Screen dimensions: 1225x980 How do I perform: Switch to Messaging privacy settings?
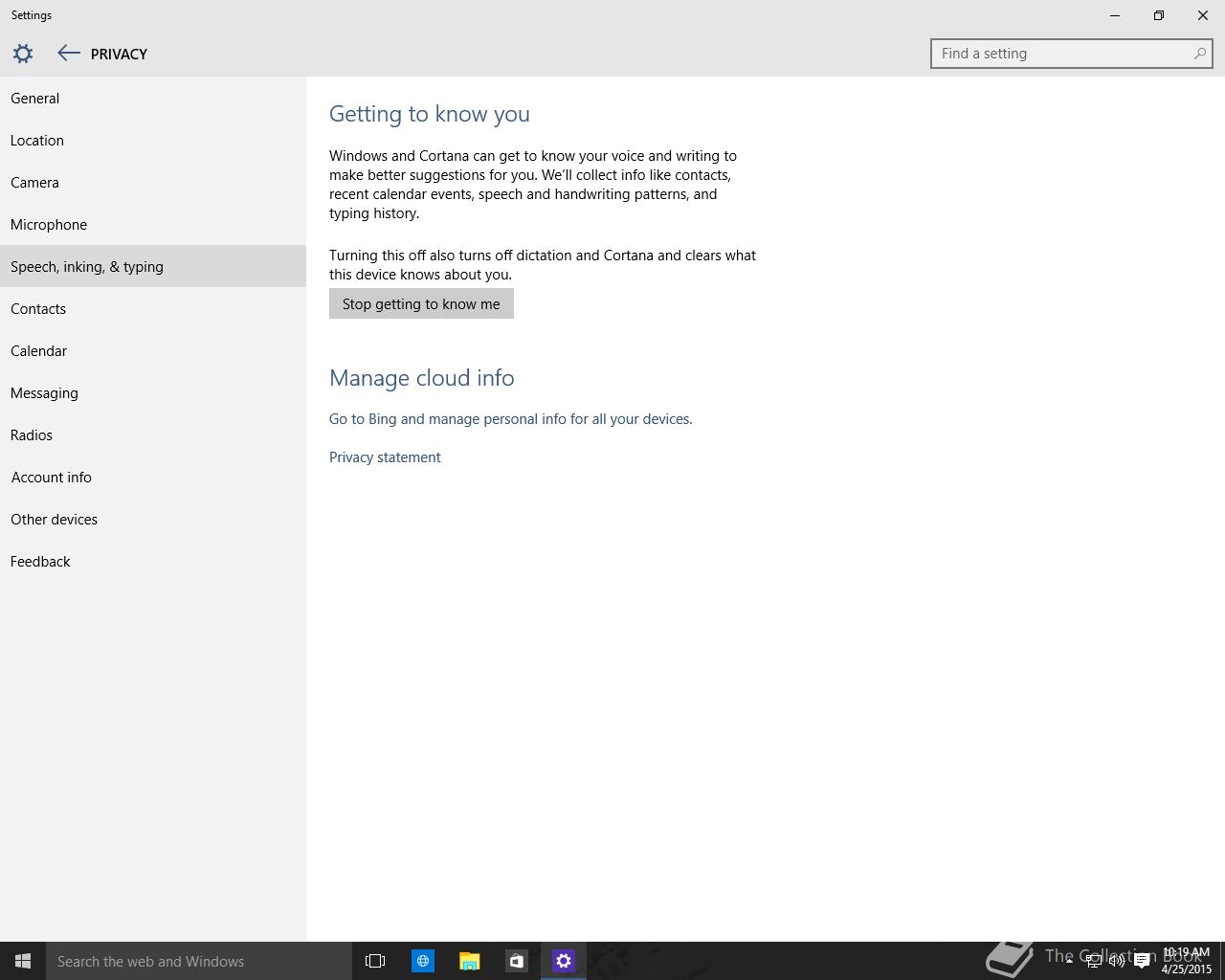(153, 393)
